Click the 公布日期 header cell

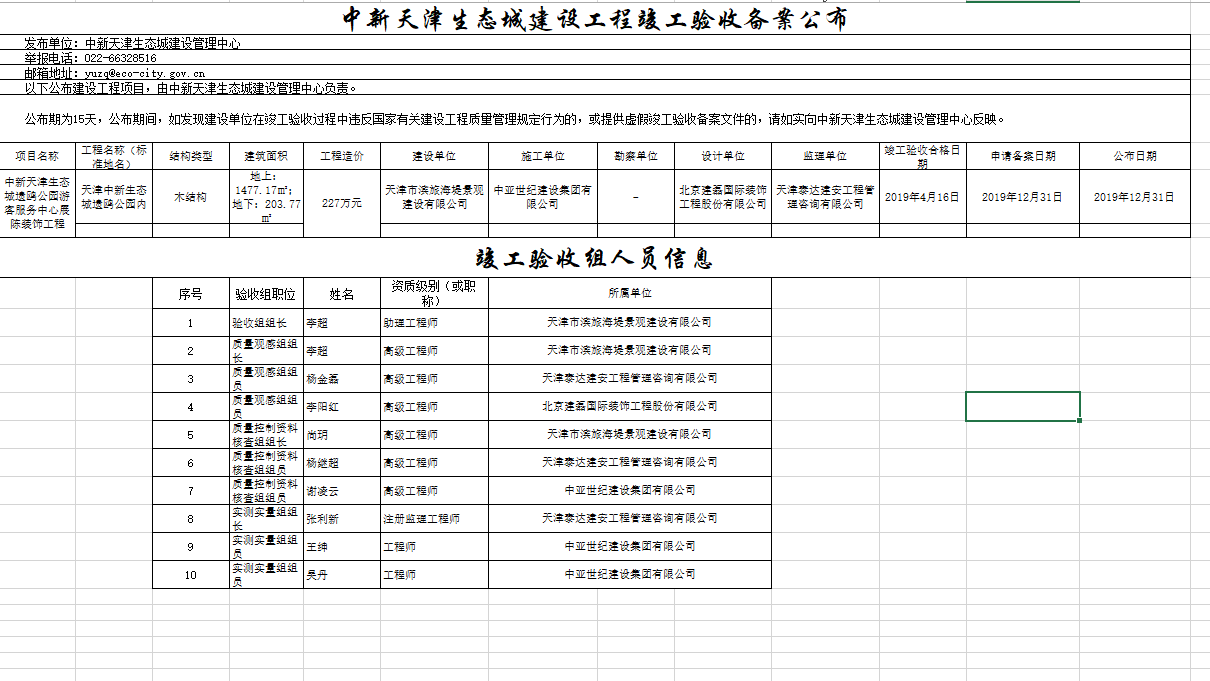[1135, 156]
